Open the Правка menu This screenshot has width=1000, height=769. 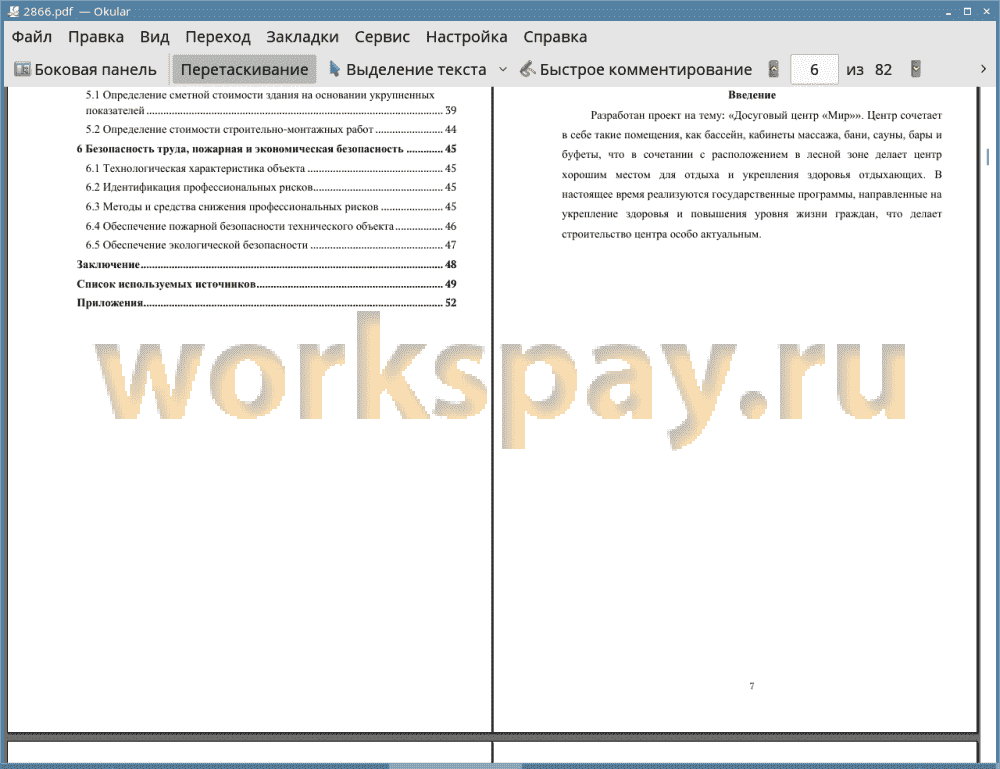pos(96,37)
